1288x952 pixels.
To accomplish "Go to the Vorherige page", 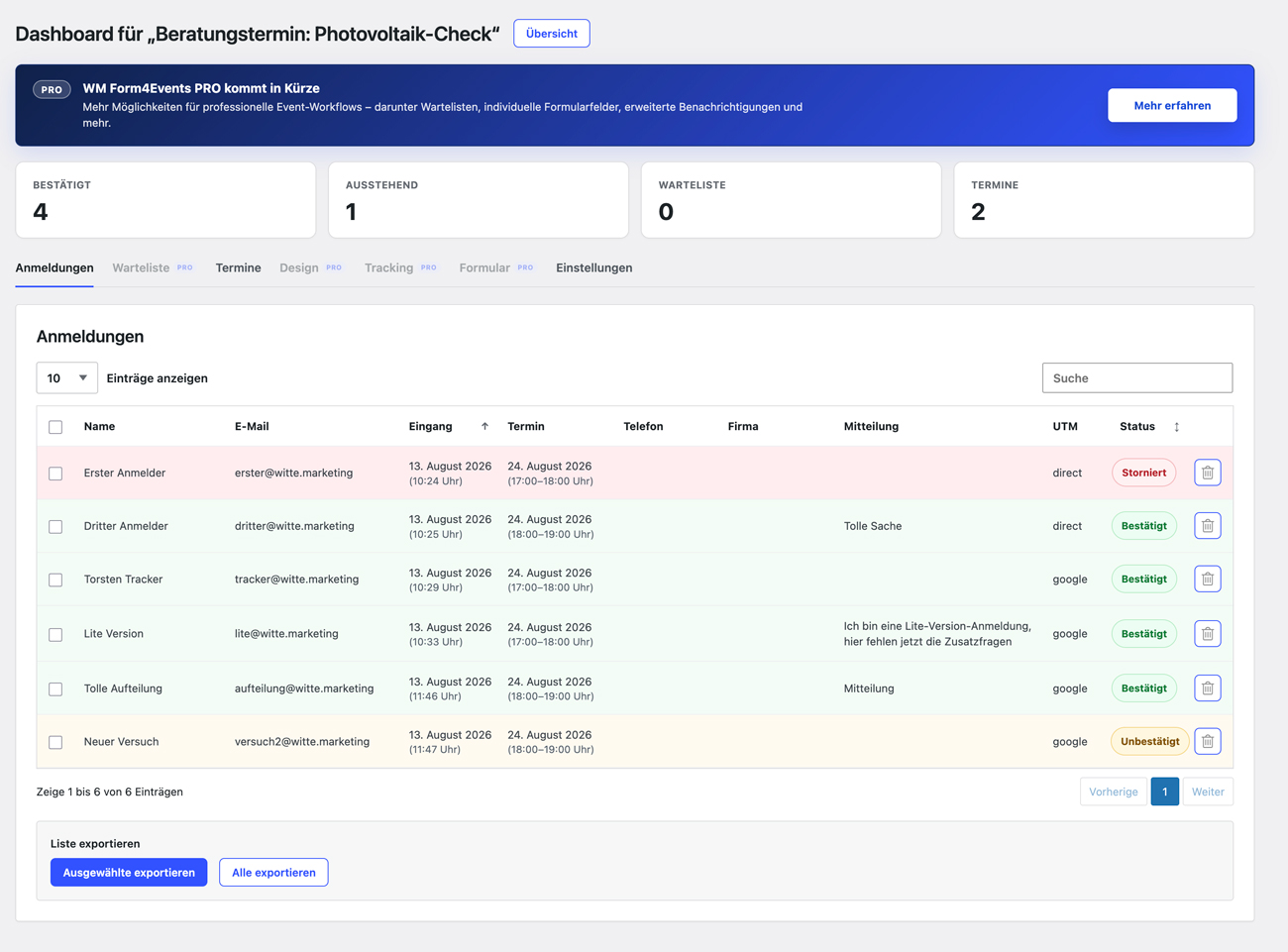I will tap(1114, 792).
